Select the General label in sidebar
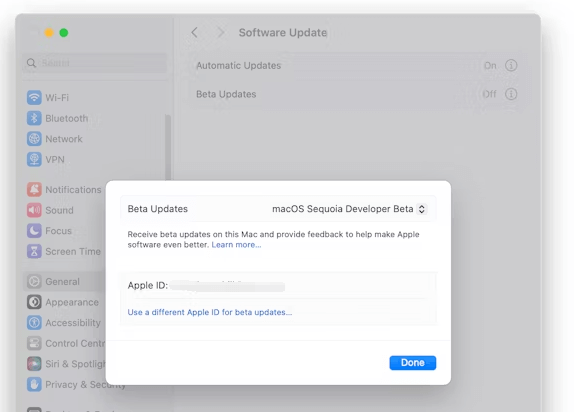 (63, 282)
